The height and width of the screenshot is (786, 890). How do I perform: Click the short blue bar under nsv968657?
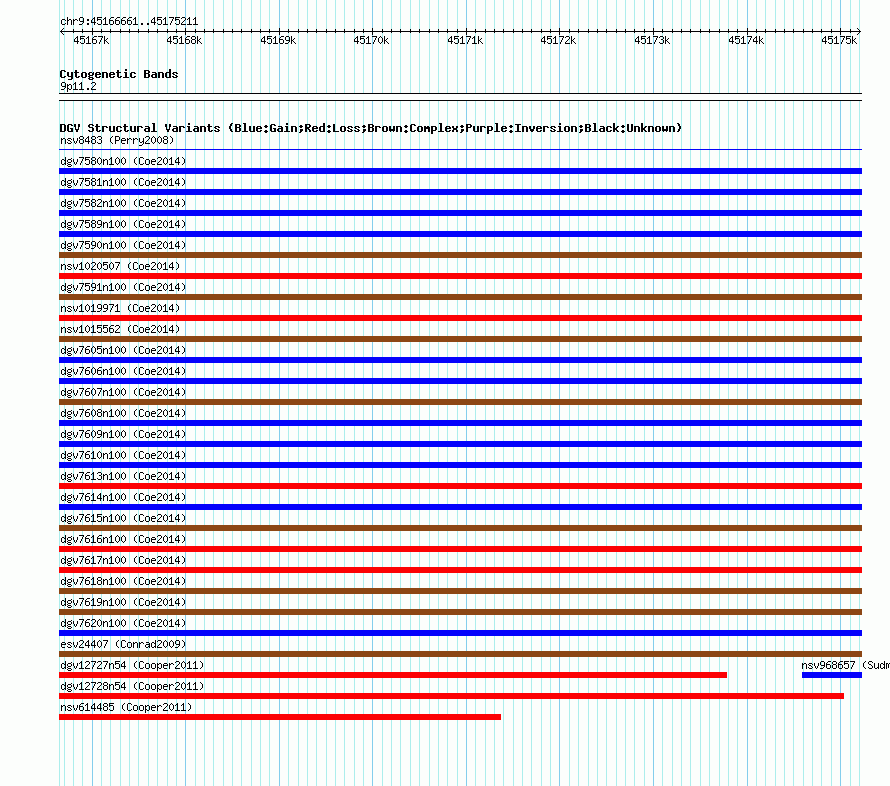(x=832, y=675)
